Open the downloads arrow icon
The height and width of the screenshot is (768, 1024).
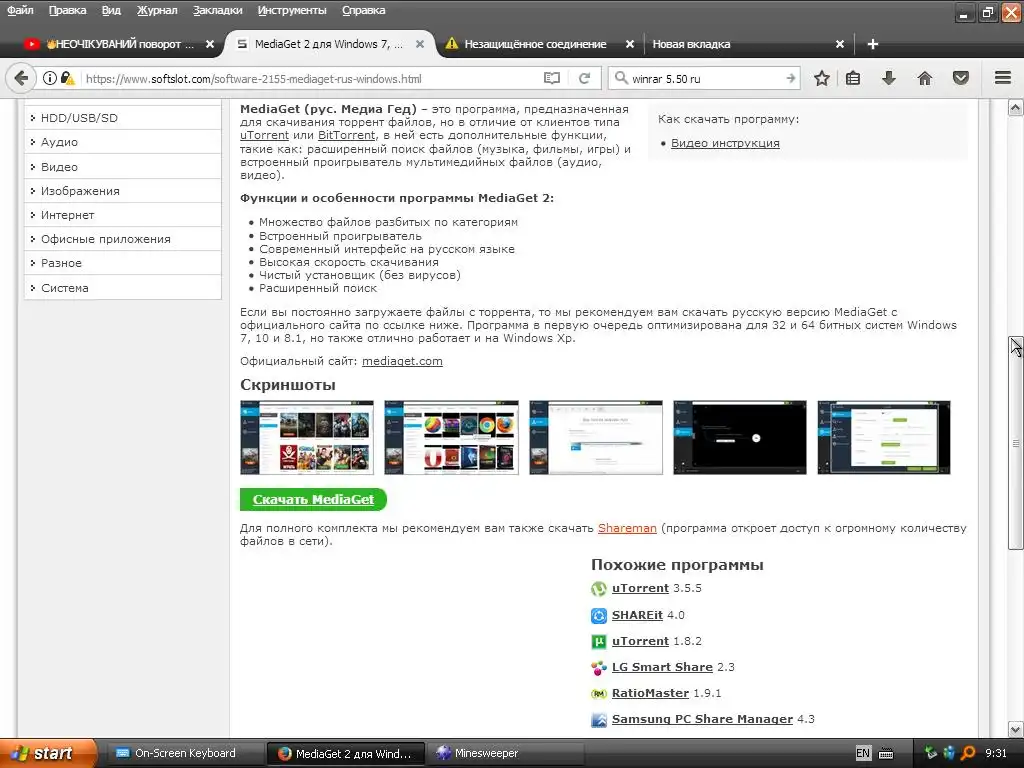pos(888,78)
